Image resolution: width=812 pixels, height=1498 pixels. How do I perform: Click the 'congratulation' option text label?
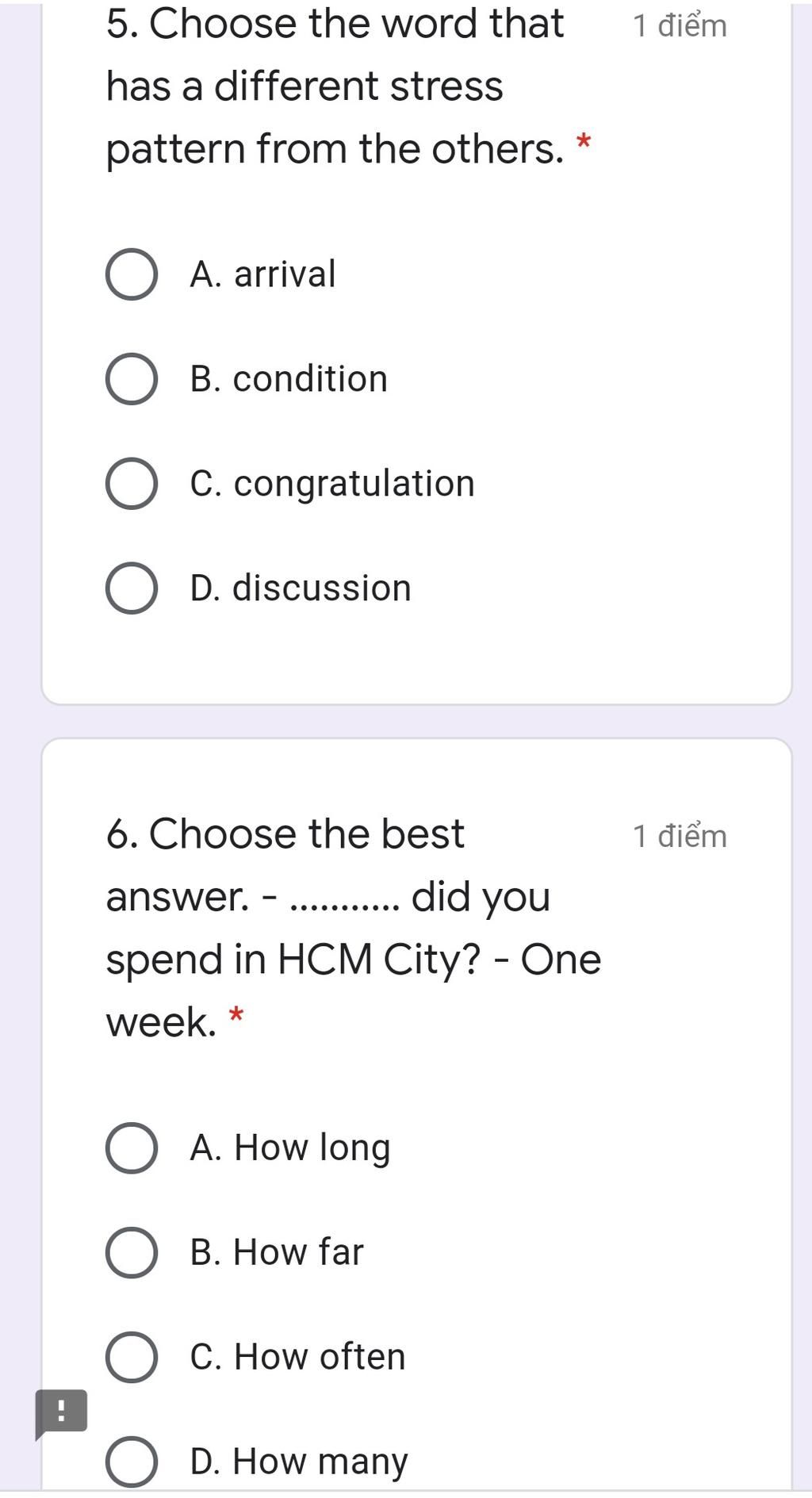tap(332, 484)
